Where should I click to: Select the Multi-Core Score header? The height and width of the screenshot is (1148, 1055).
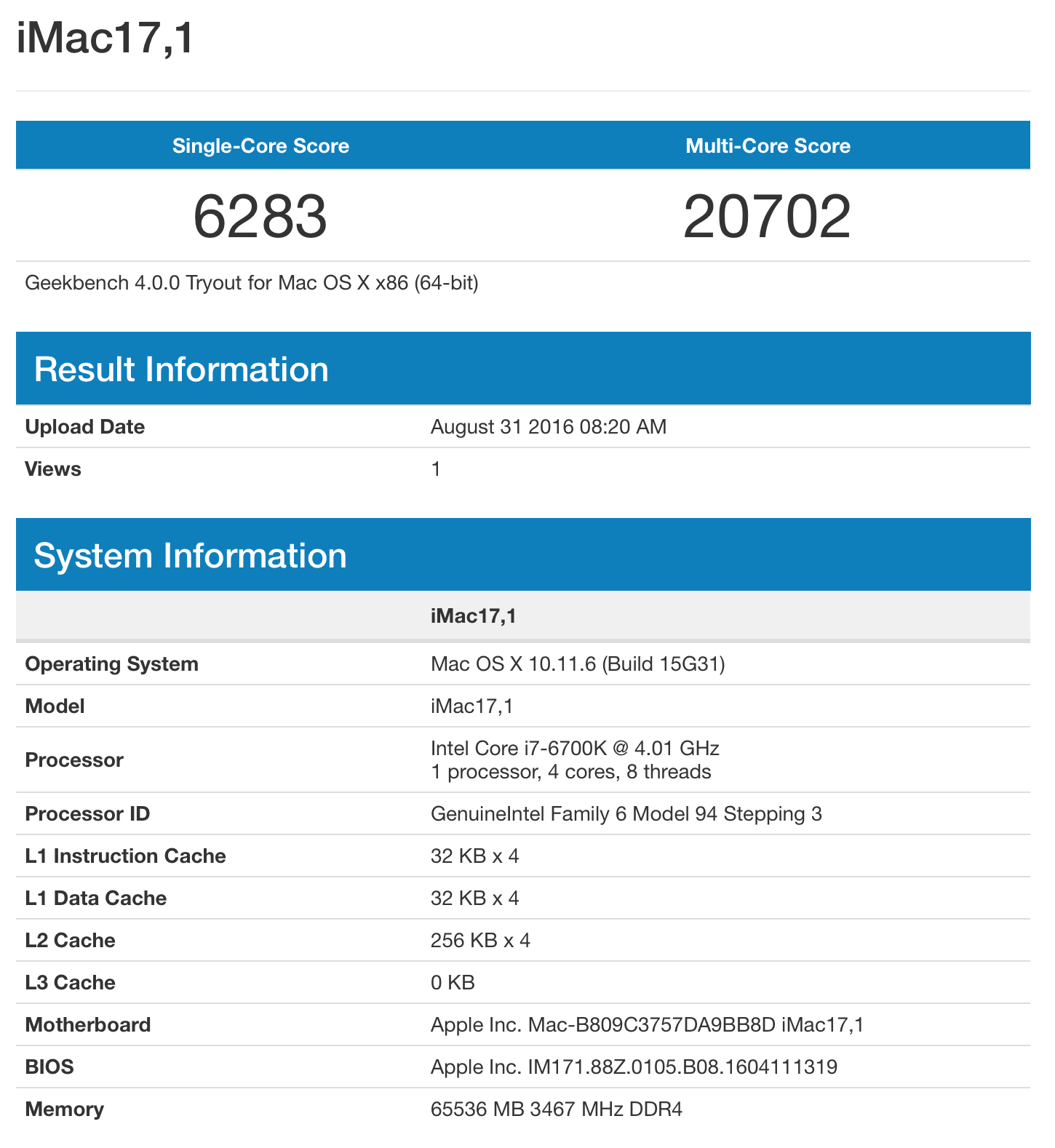(768, 146)
